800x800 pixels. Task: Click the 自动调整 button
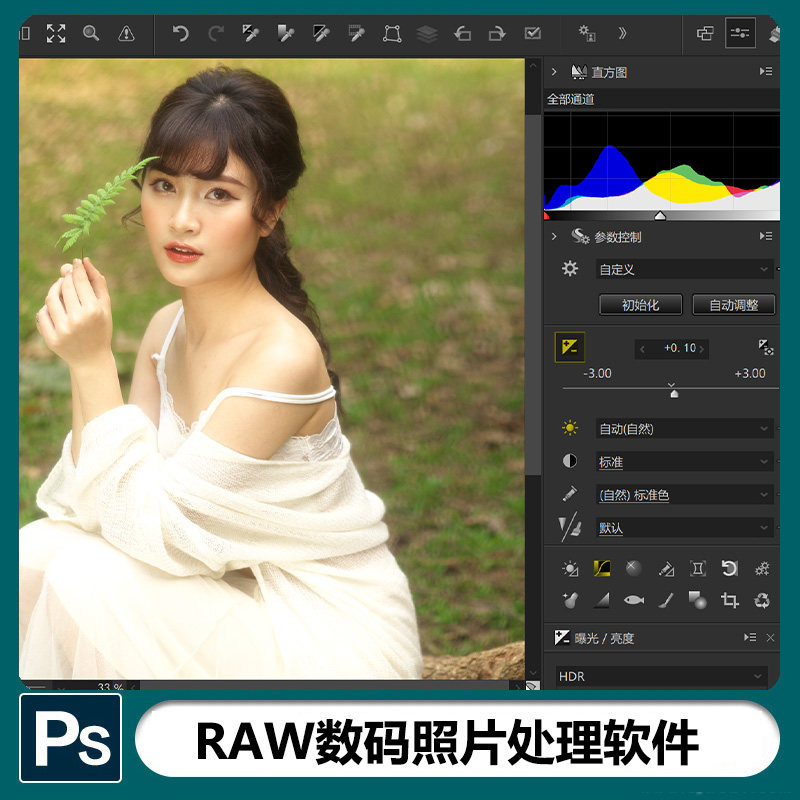coord(734,305)
